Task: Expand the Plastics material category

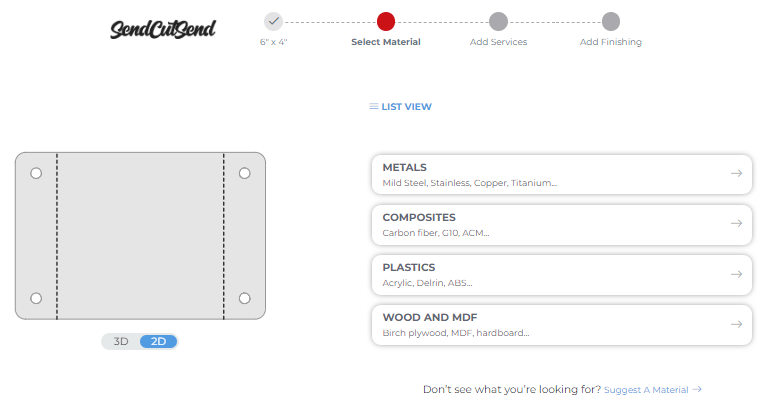Action: [x=540, y=274]
